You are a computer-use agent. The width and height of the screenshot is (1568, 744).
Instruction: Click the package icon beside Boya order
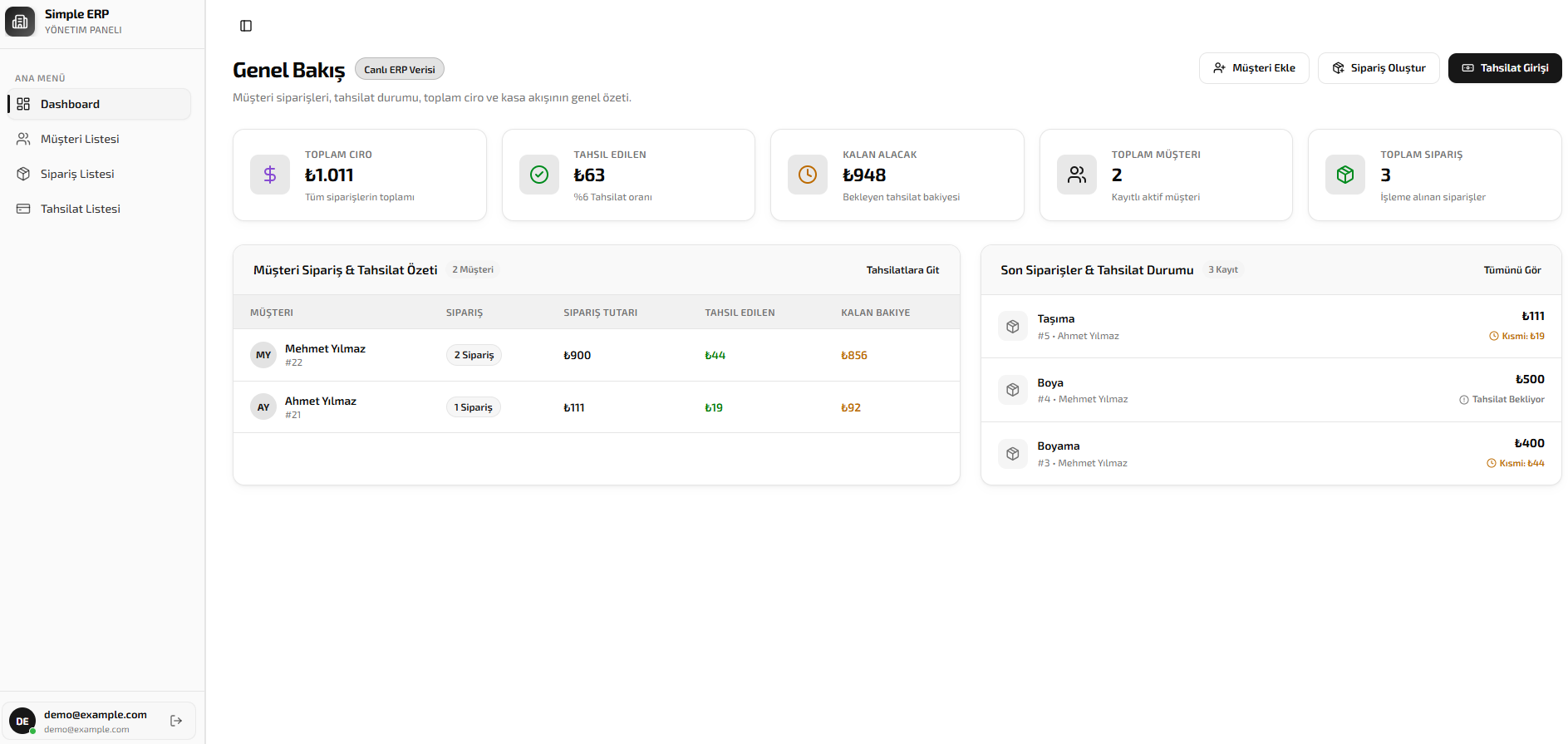[1013, 390]
